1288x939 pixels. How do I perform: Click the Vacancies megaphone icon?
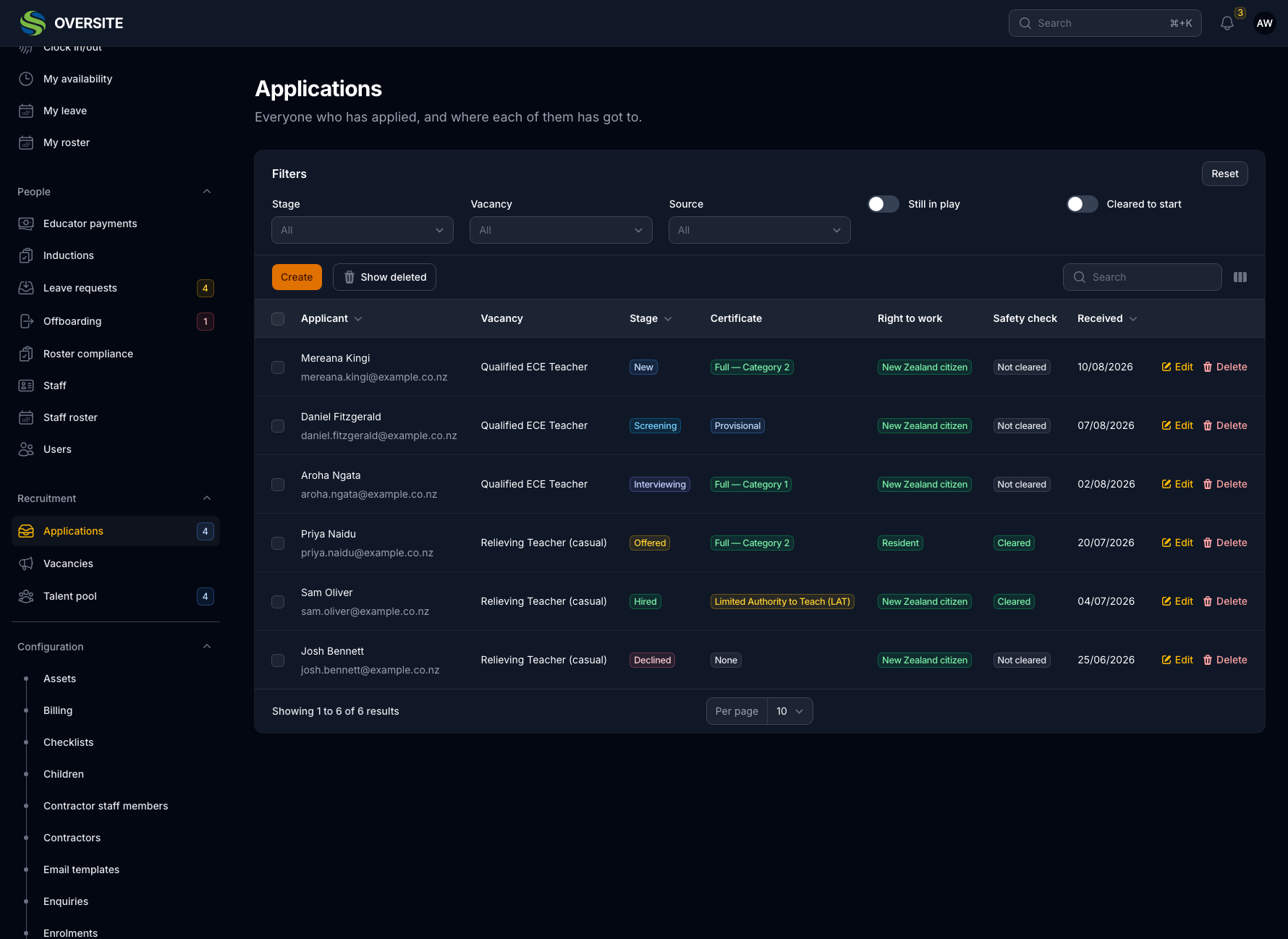(x=26, y=564)
